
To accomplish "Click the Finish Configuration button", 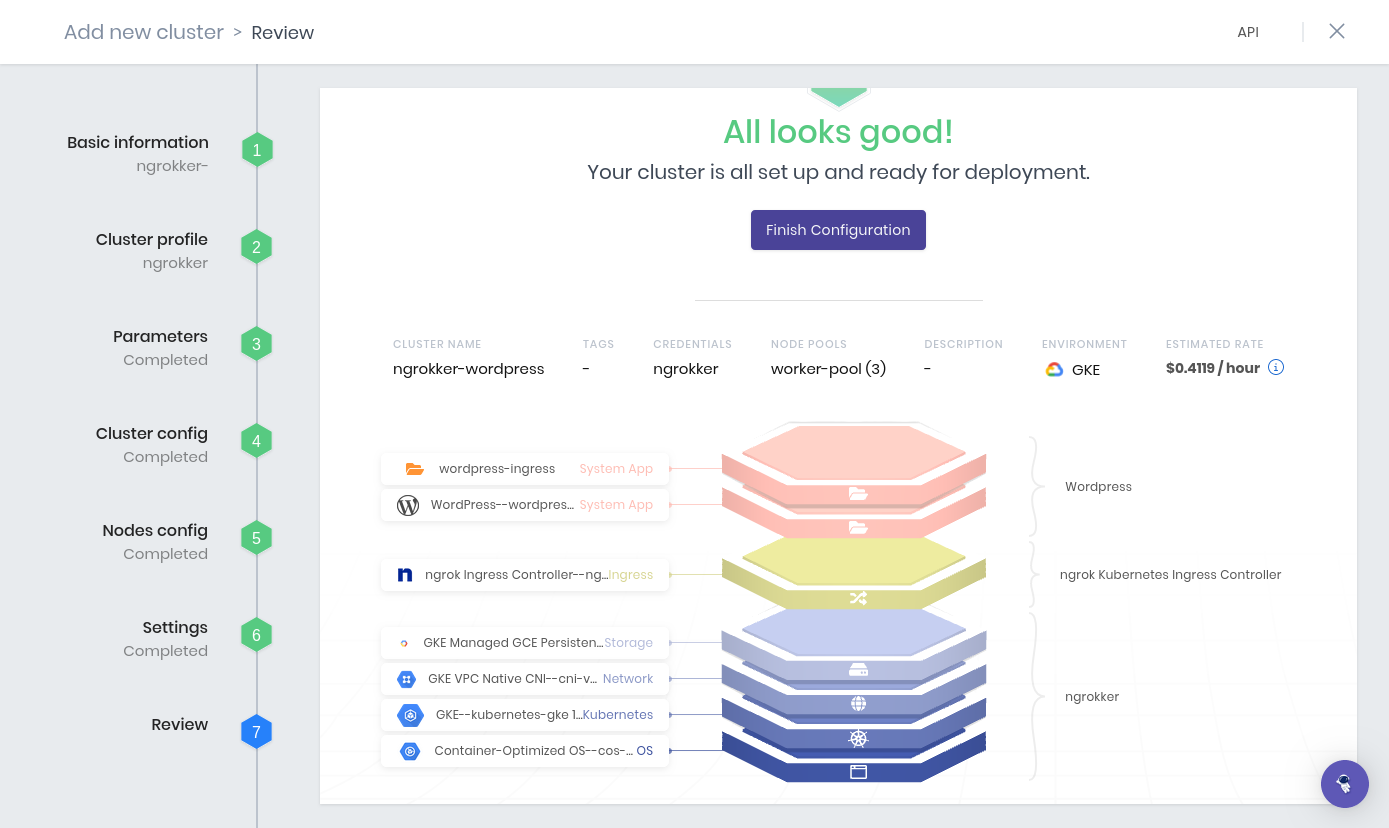I will coord(838,230).
